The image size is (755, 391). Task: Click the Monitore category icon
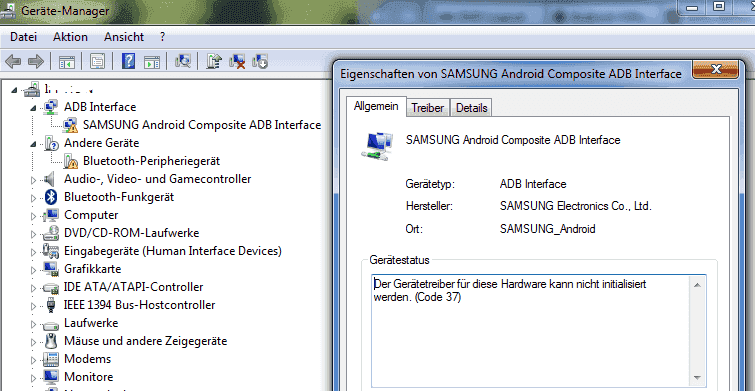(51, 377)
